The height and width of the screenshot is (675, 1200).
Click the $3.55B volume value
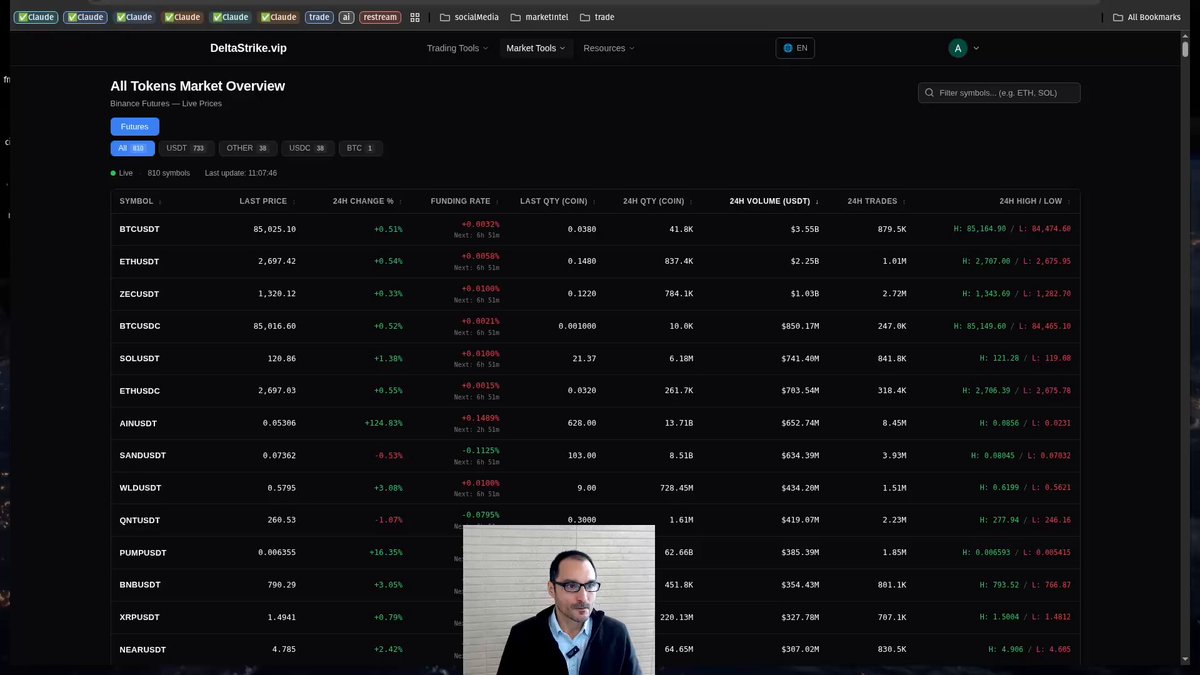(805, 229)
